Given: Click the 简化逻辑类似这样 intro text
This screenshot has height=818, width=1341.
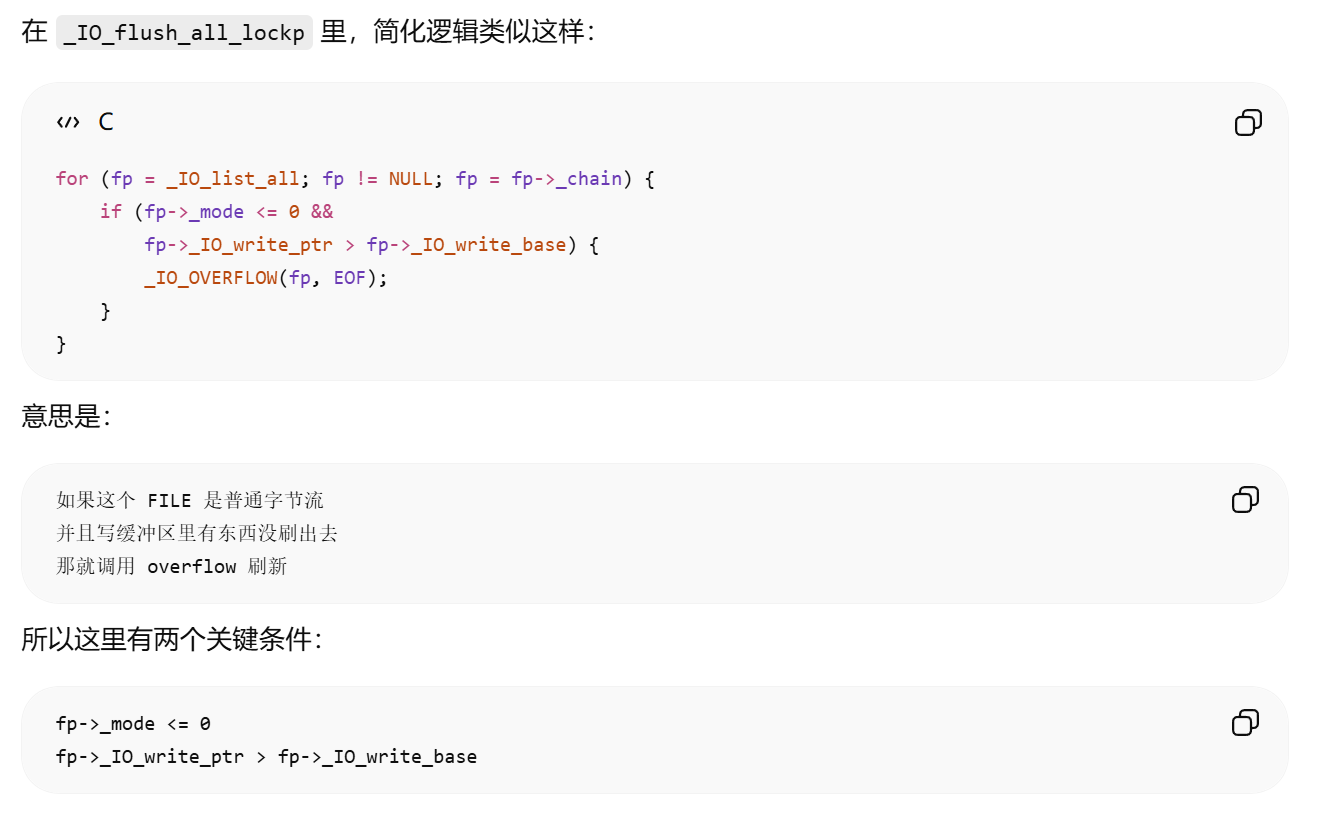Looking at the screenshot, I should [x=484, y=32].
